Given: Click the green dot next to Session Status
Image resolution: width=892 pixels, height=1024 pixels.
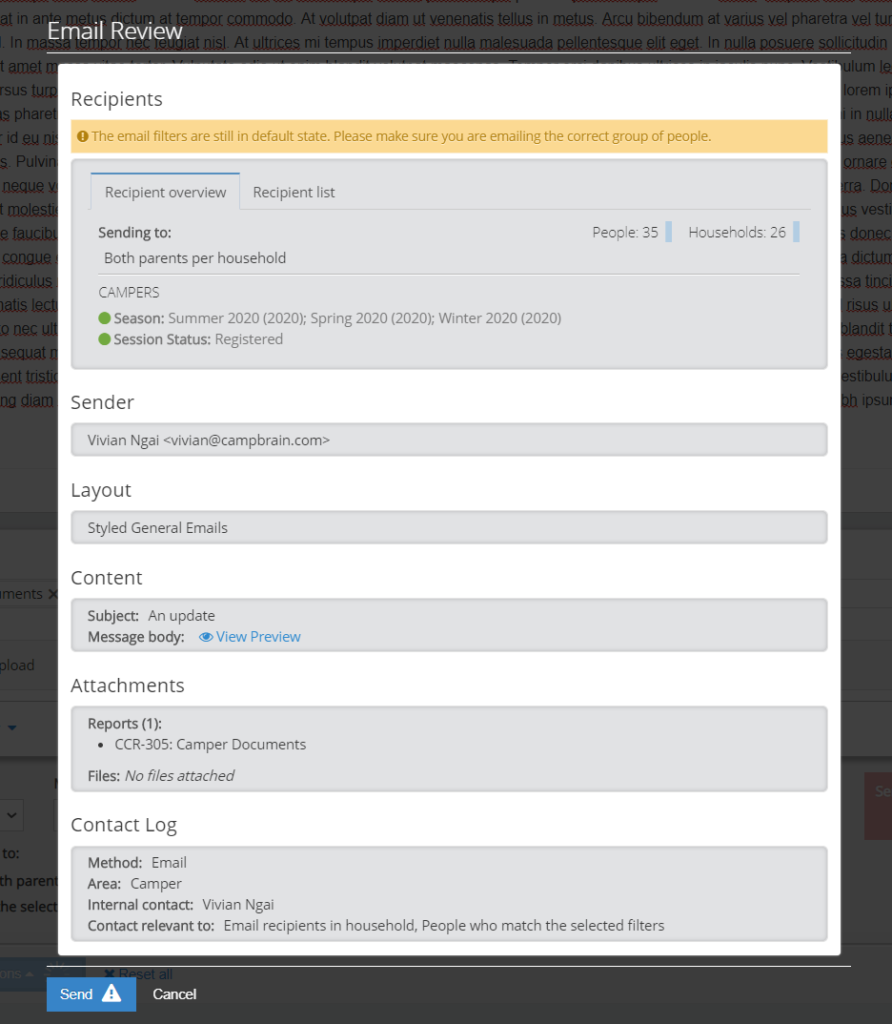Looking at the screenshot, I should click(104, 339).
